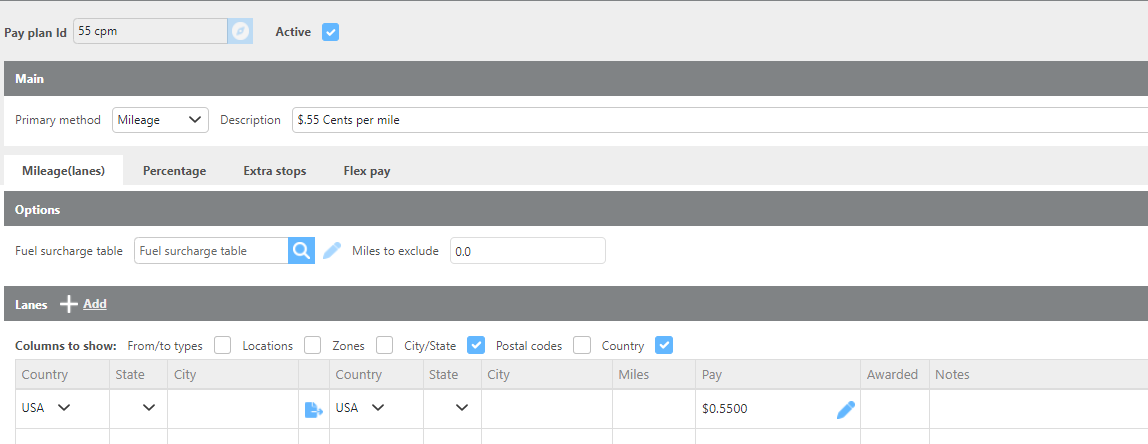
Task: Click the blue document arrow icon in lane row
Action: tap(313, 409)
